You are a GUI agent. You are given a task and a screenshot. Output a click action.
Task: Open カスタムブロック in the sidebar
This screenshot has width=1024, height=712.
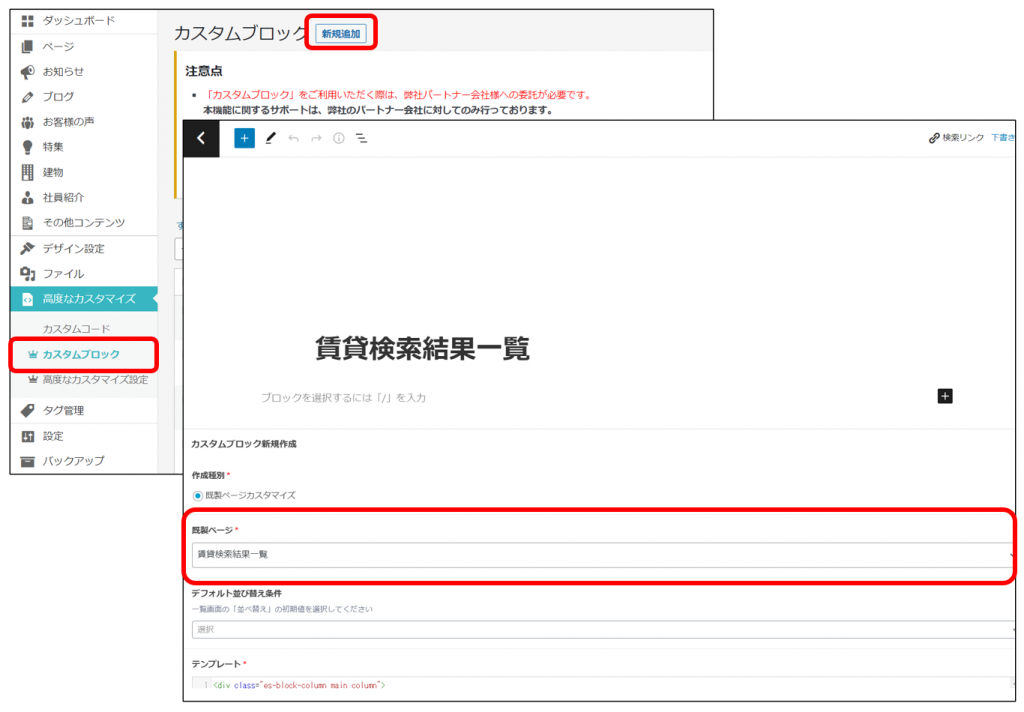point(81,354)
